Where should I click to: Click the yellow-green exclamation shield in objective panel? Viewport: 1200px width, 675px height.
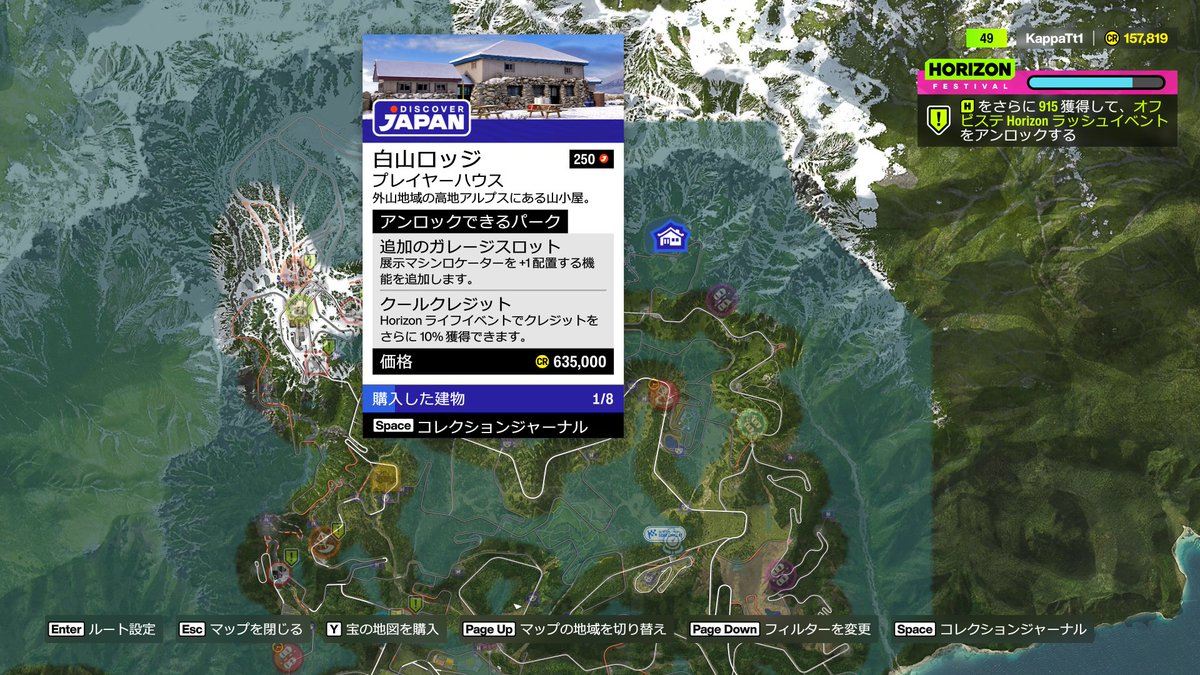click(939, 120)
